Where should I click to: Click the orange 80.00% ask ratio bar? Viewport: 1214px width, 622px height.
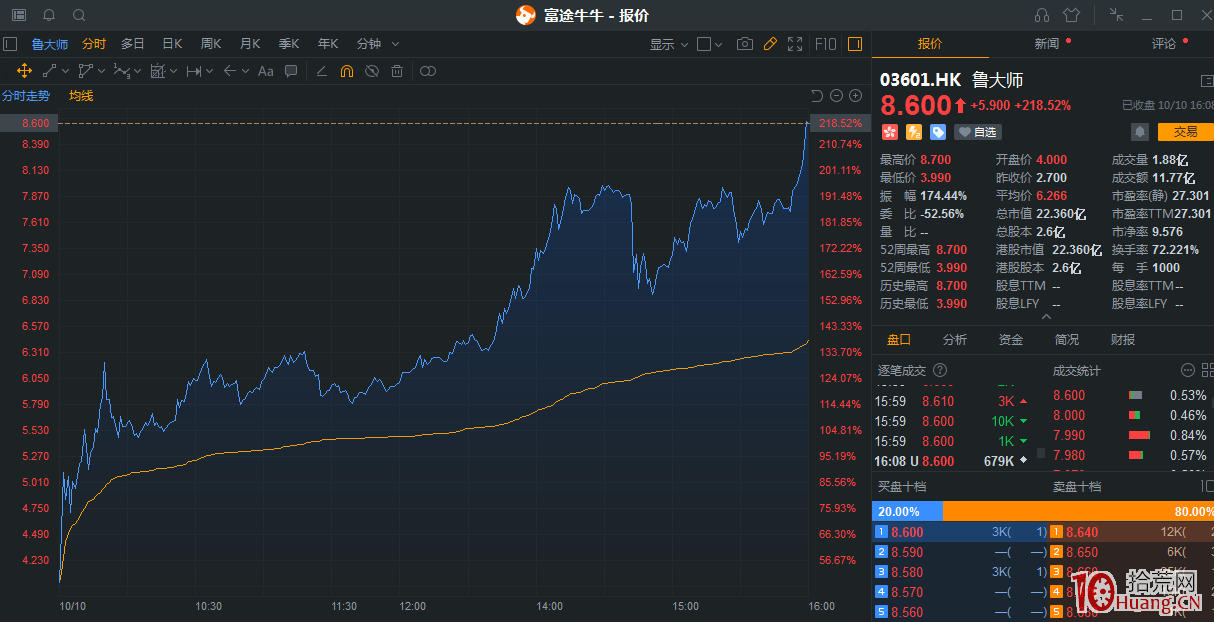pyautogui.click(x=1078, y=511)
